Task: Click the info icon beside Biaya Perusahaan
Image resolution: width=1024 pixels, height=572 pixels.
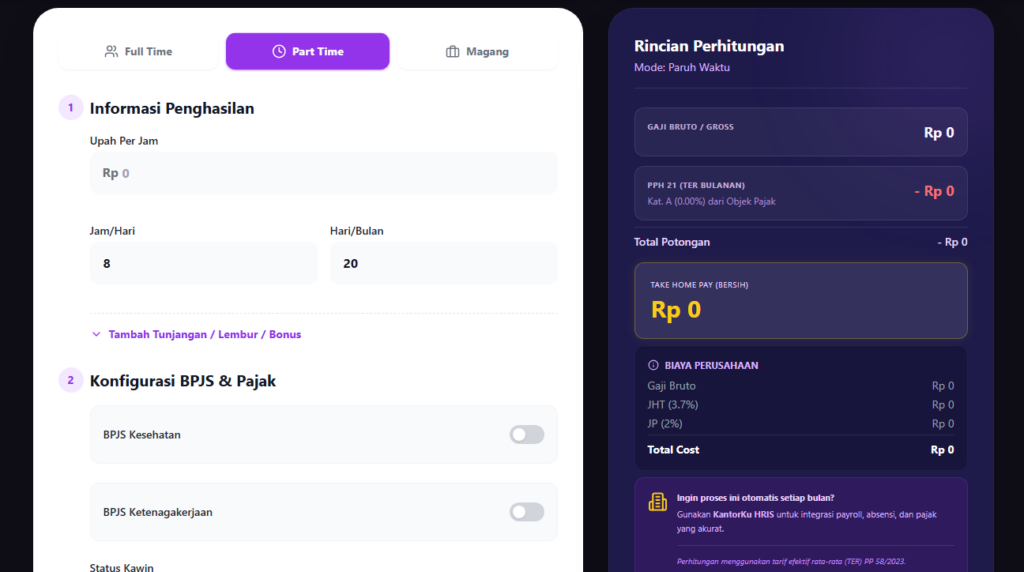Action: pos(653,365)
